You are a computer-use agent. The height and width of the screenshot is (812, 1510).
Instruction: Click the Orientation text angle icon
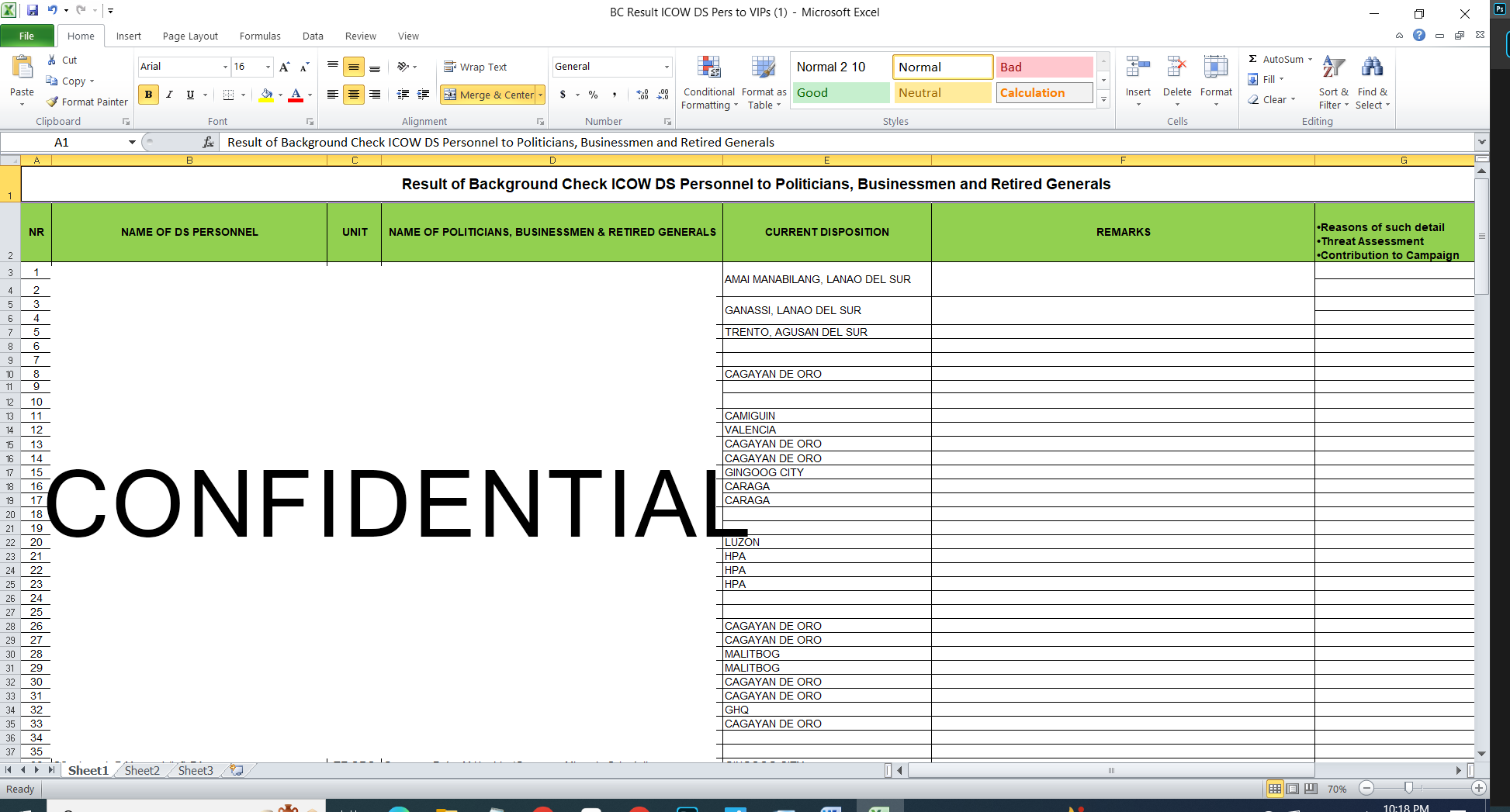pyautogui.click(x=403, y=67)
